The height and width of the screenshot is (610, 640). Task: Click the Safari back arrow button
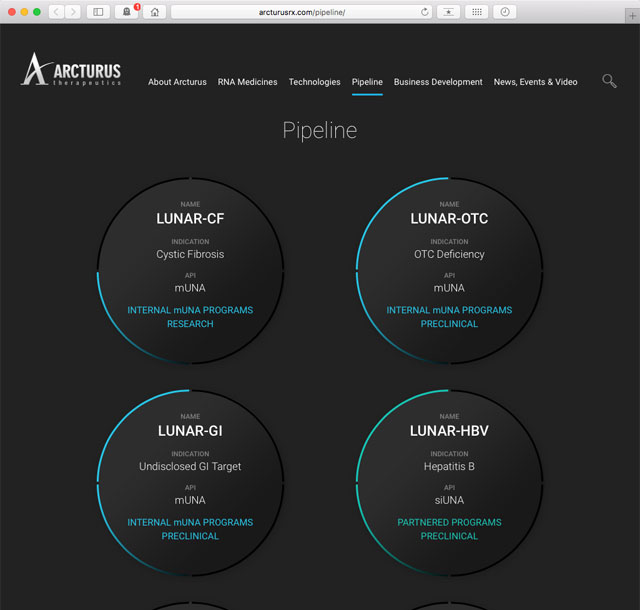[56, 12]
